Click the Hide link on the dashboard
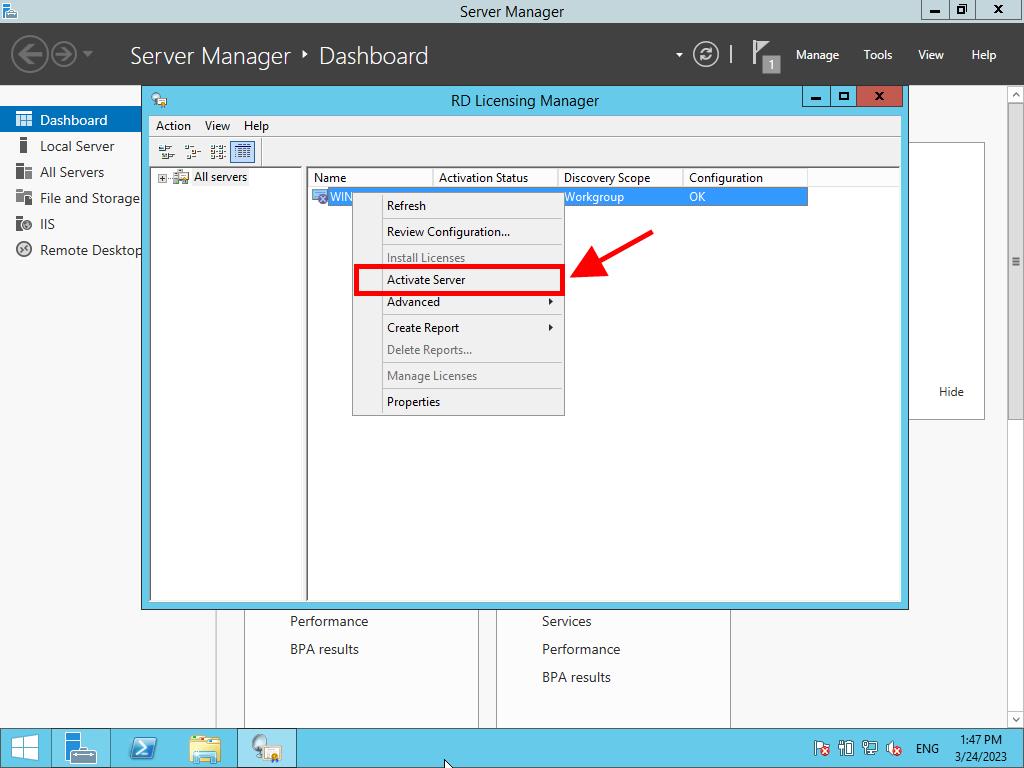Image resolution: width=1024 pixels, height=768 pixels. point(951,392)
